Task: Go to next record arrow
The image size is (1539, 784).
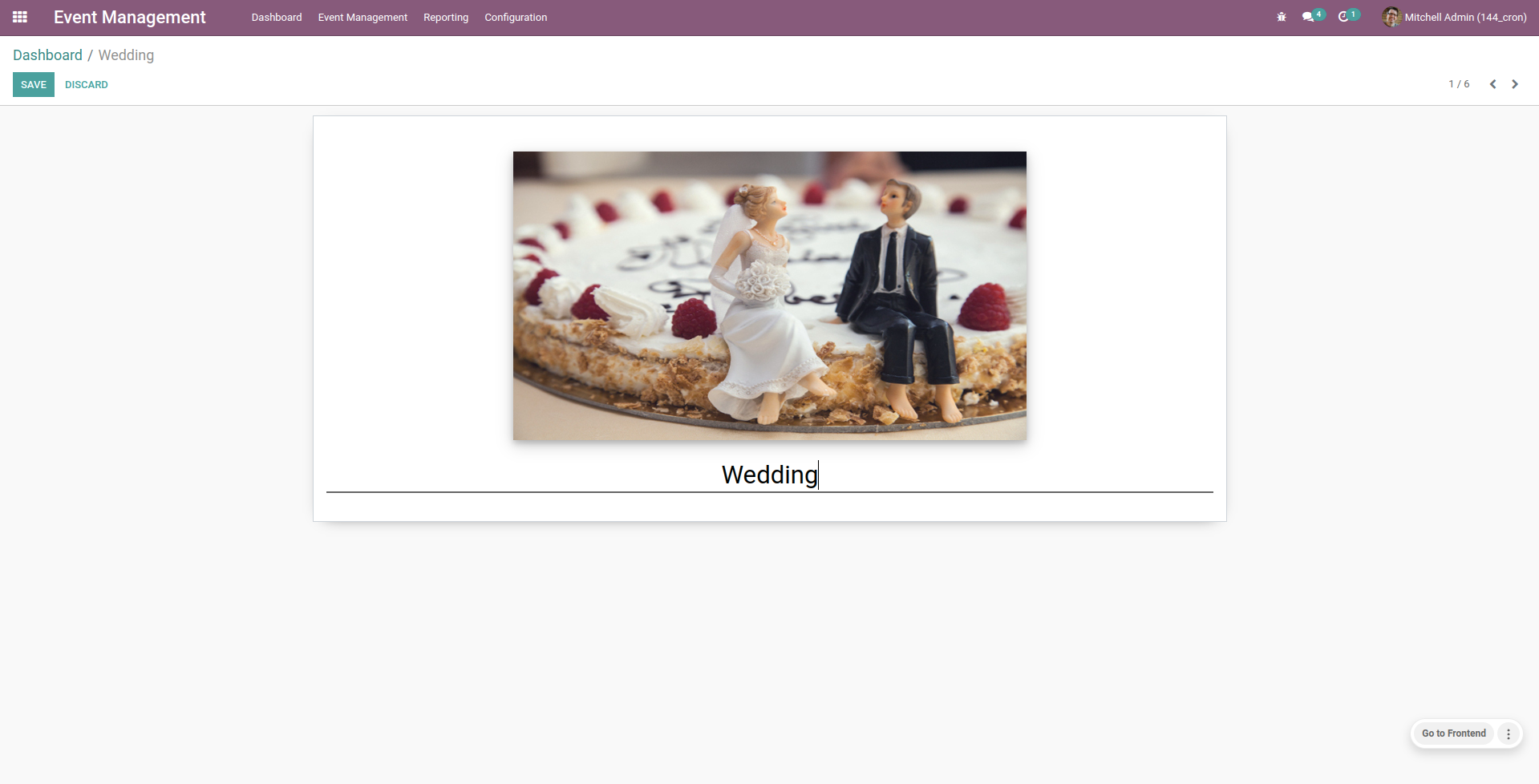Action: [x=1515, y=84]
